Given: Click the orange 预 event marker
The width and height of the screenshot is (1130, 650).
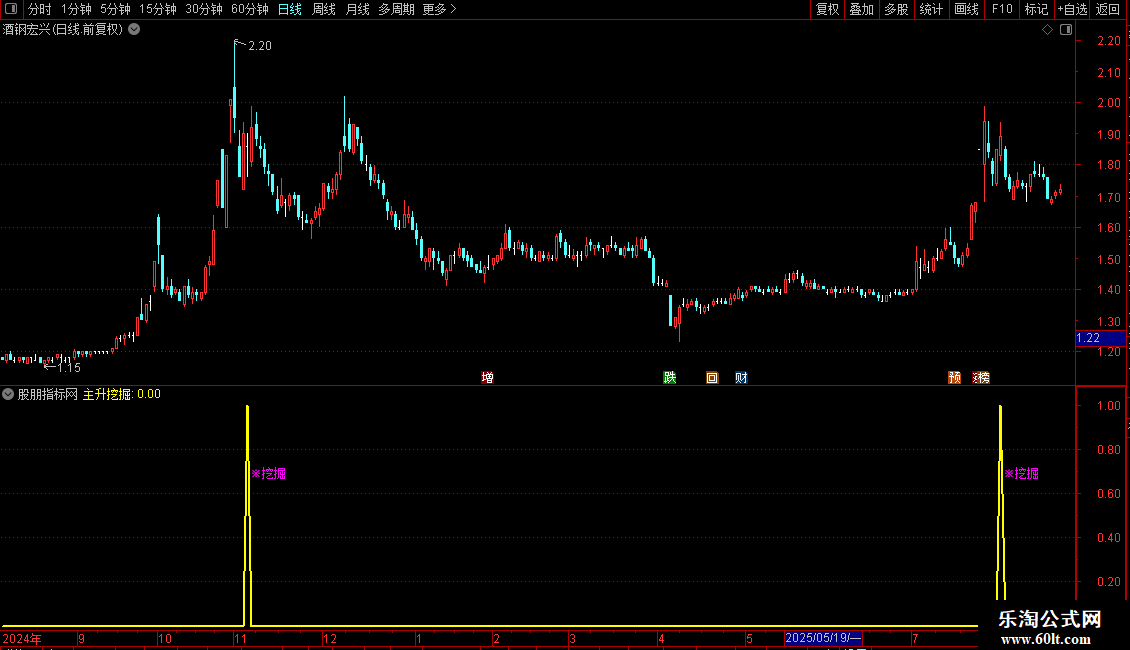Looking at the screenshot, I should (954, 378).
